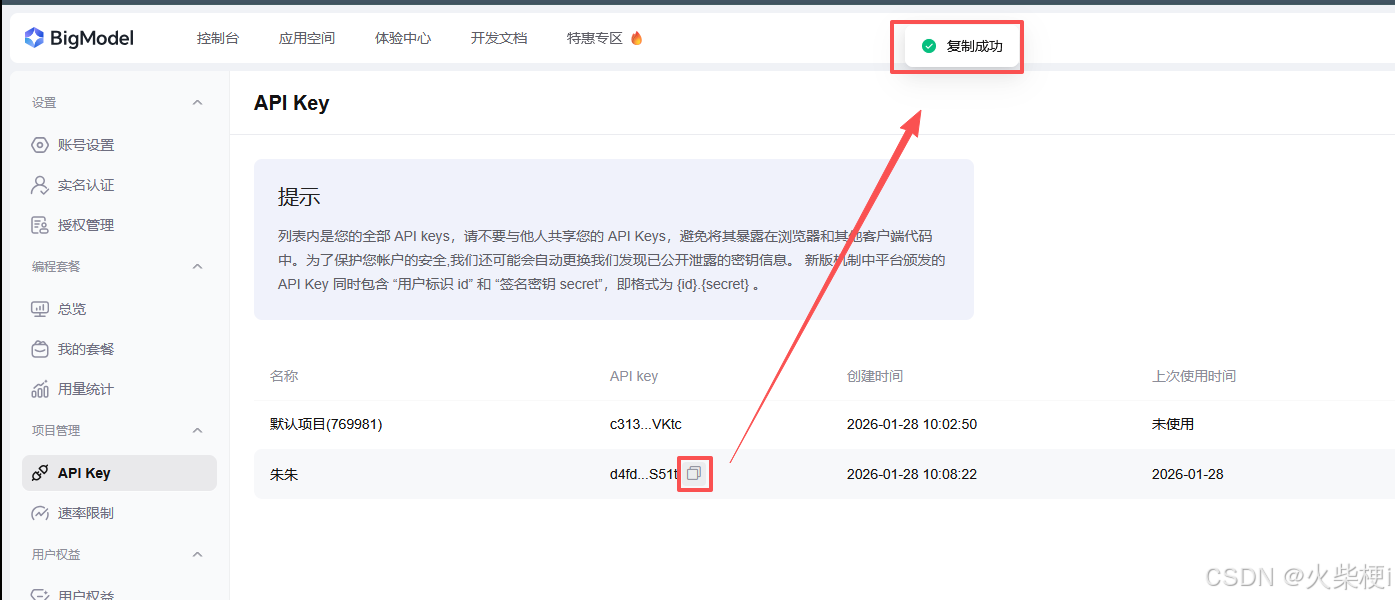Screen dimensions: 1395x600
Task: Copy the 朱朱 API key icon
Action: (x=694, y=473)
